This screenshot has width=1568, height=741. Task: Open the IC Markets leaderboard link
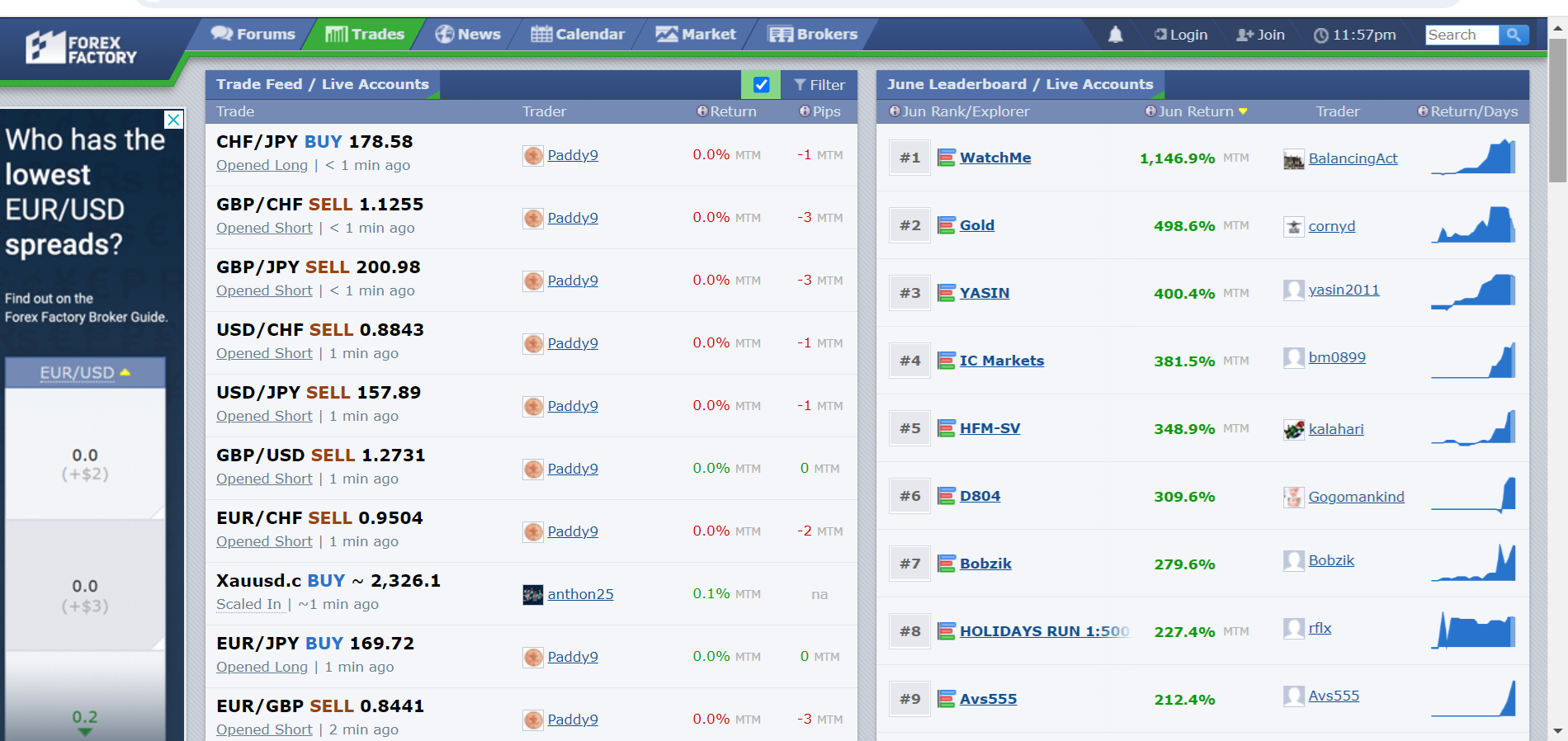point(1001,361)
